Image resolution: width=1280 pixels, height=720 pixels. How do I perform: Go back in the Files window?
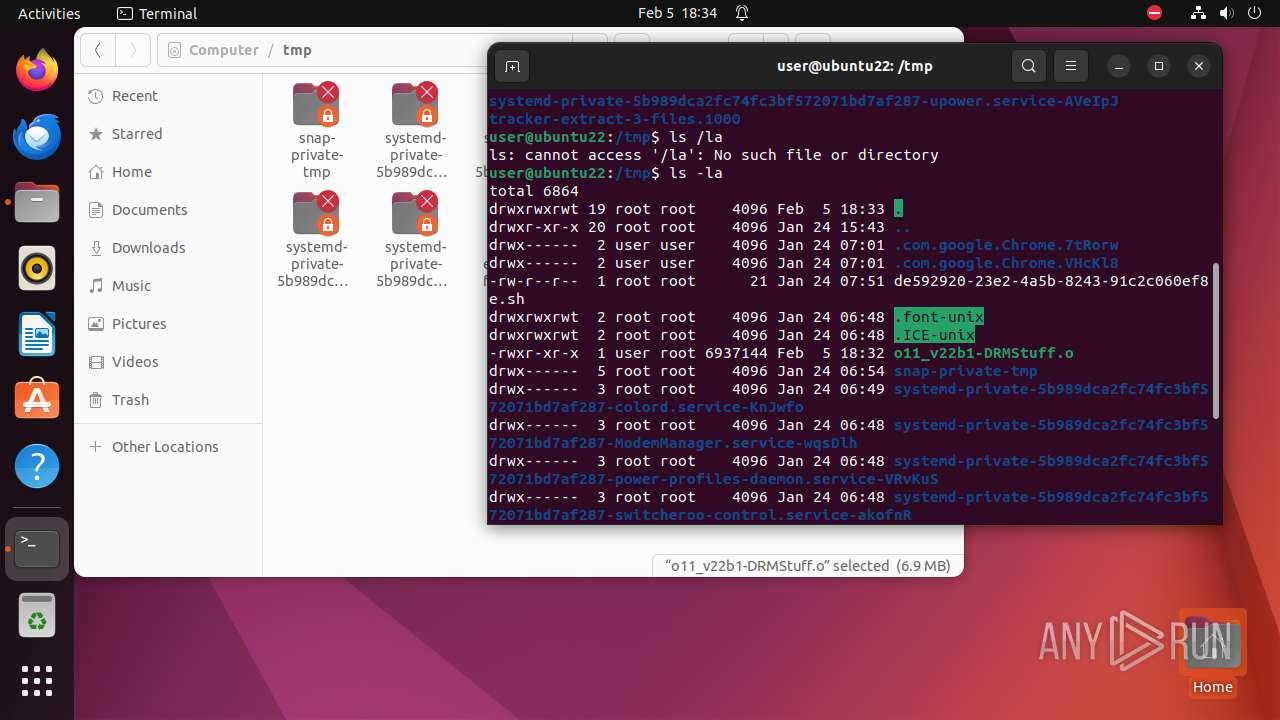(x=98, y=50)
